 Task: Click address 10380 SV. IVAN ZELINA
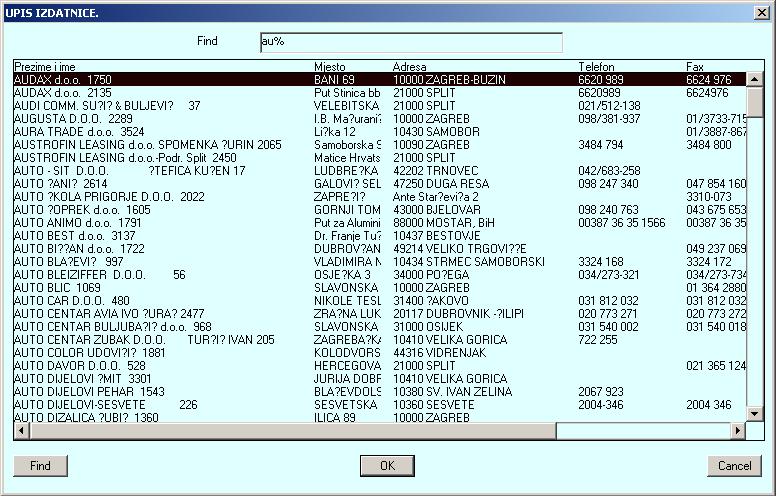click(452, 392)
